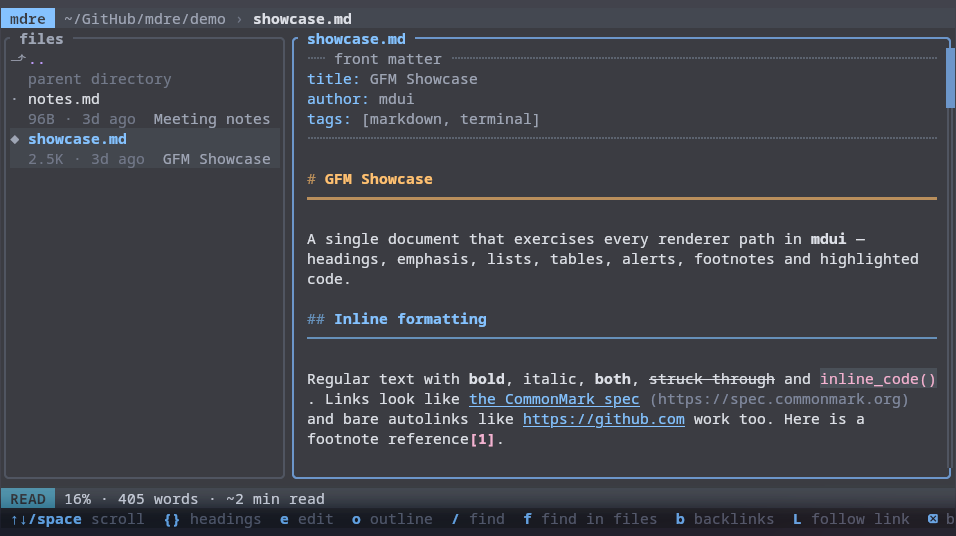Click the 'Inline formatting' heading
The height and width of the screenshot is (536, 956).
tap(410, 319)
